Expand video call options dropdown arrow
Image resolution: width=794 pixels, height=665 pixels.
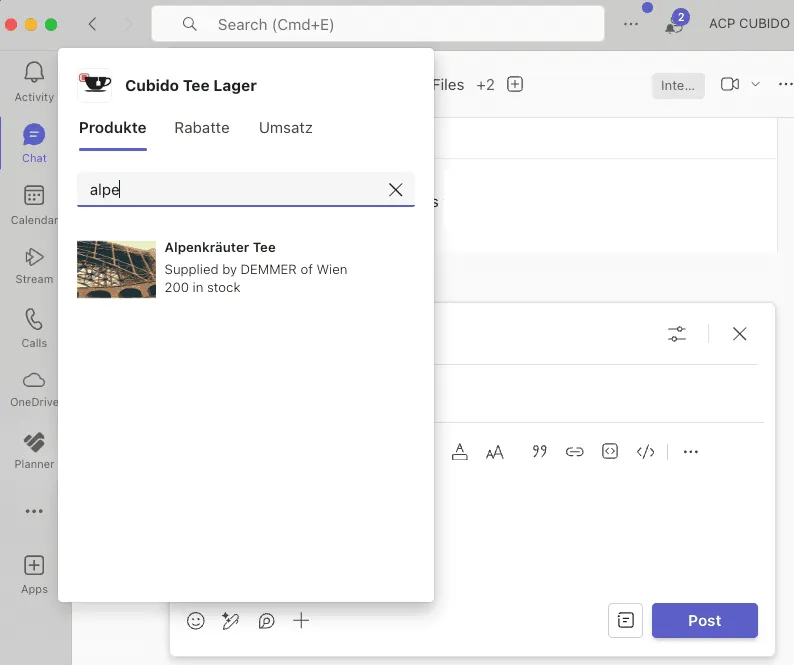756,85
